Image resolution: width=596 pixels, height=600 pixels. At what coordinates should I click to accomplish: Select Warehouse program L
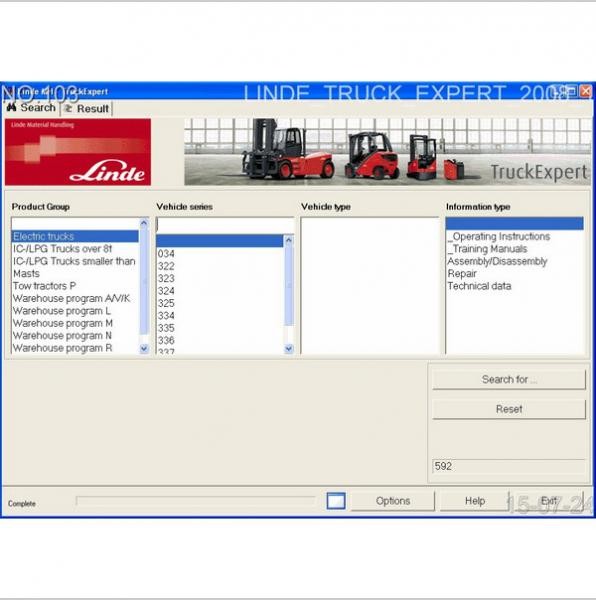(x=75, y=311)
